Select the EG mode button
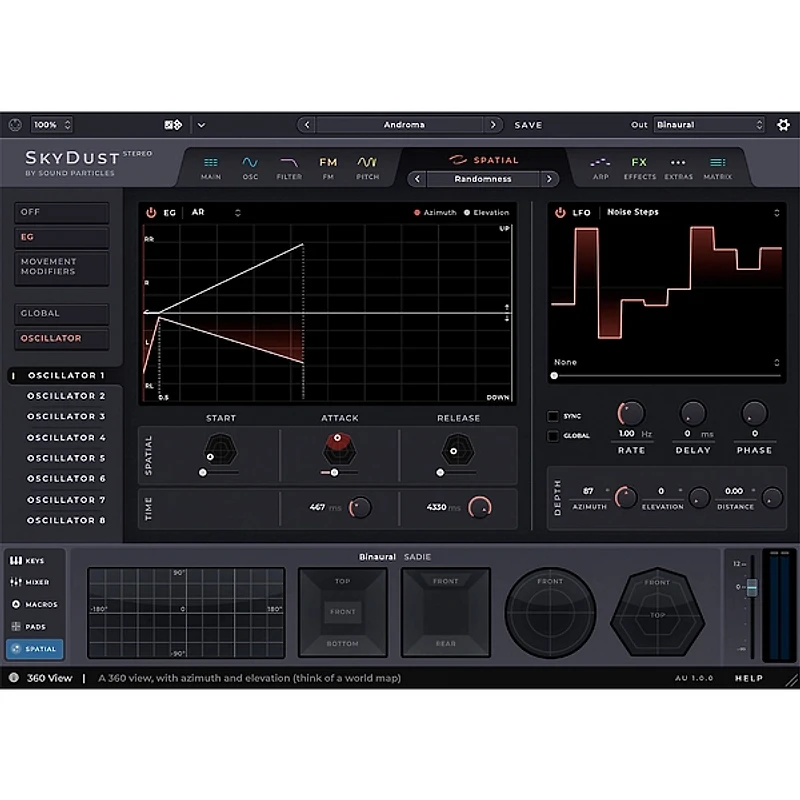 pyautogui.click(x=62, y=237)
